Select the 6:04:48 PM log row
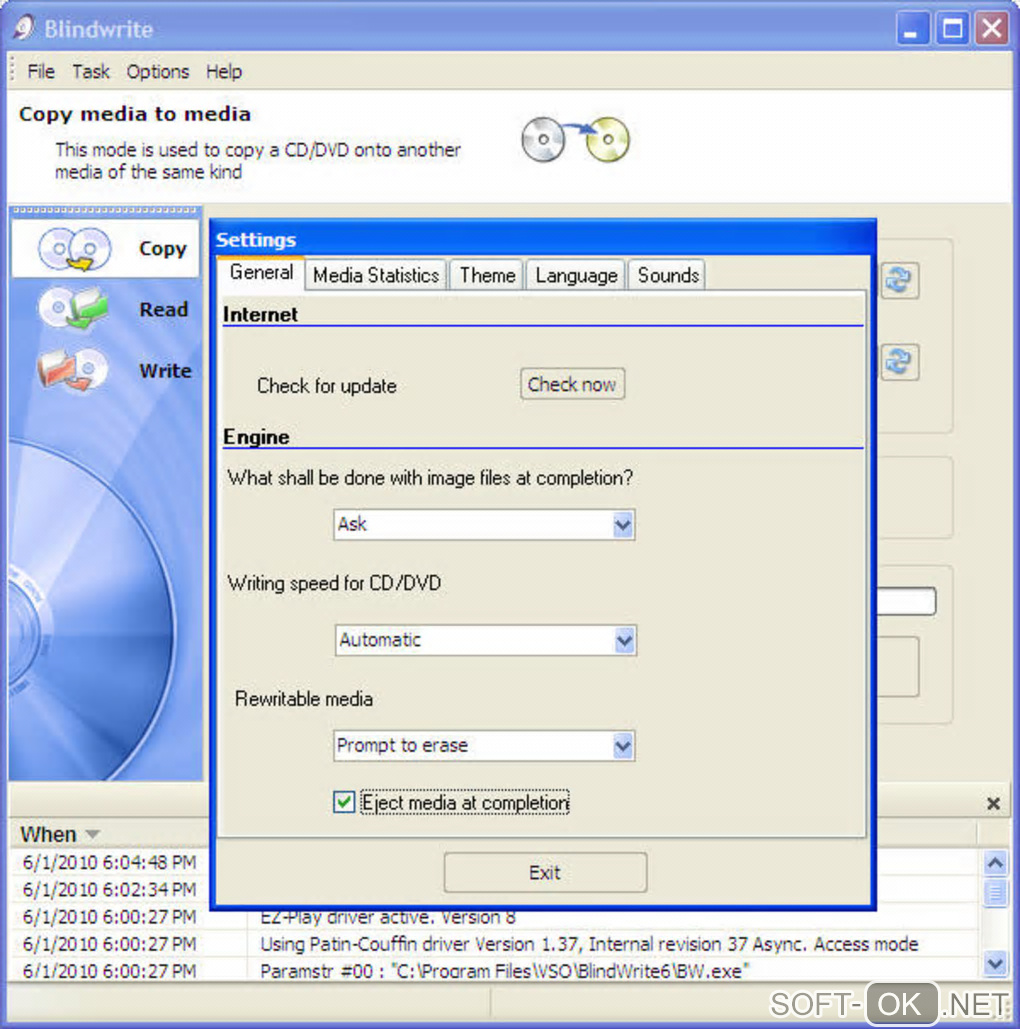Viewport: 1020px width, 1029px height. (x=109, y=862)
